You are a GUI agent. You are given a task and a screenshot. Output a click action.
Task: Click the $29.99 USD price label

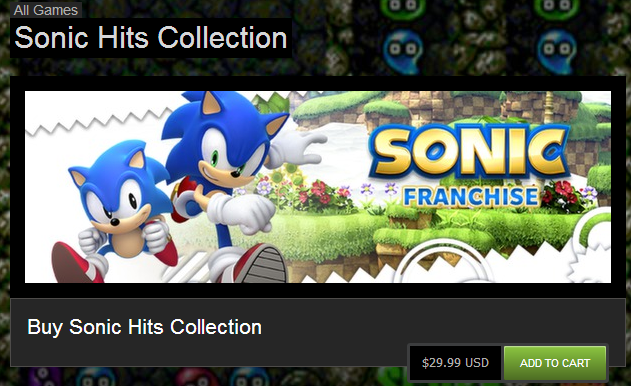coord(455,363)
